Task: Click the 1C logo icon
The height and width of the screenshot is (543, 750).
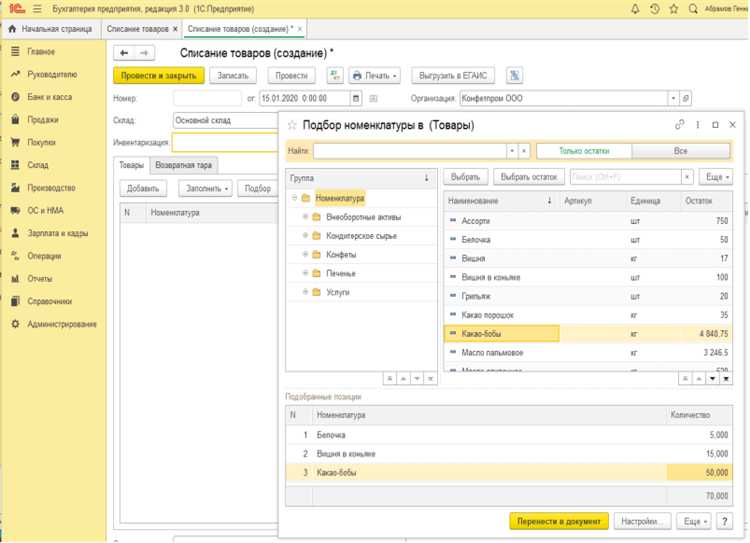Action: coord(17,9)
